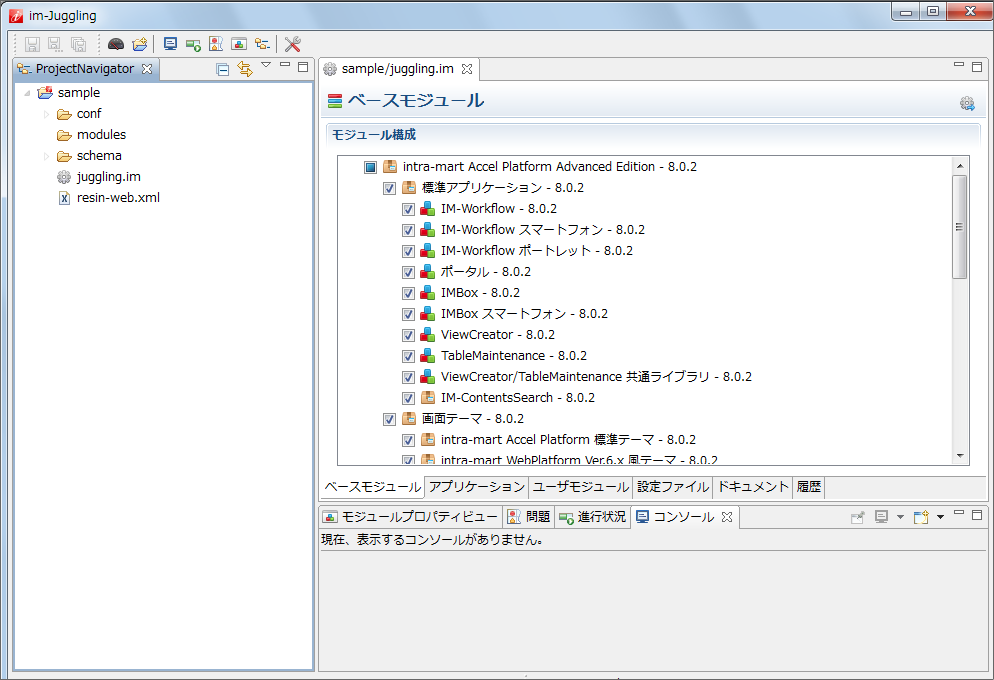This screenshot has height=680, width=994.
Task: Close the コンソール view tab
Action: (x=727, y=516)
